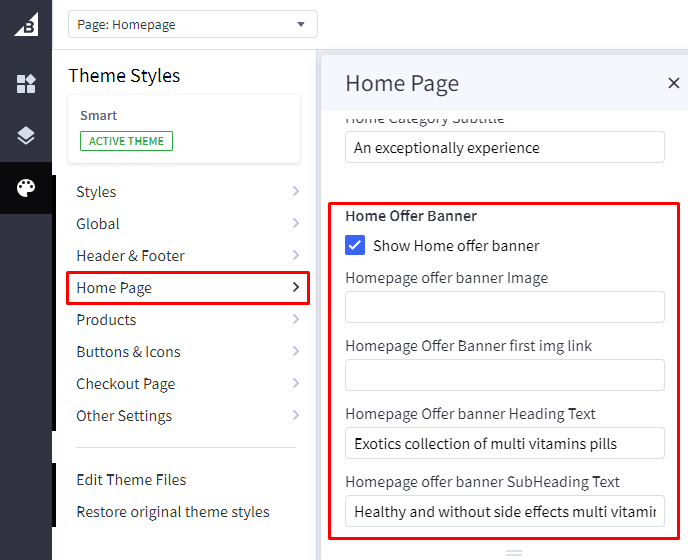Click the Offer banner Heading Text field

[x=504, y=443]
